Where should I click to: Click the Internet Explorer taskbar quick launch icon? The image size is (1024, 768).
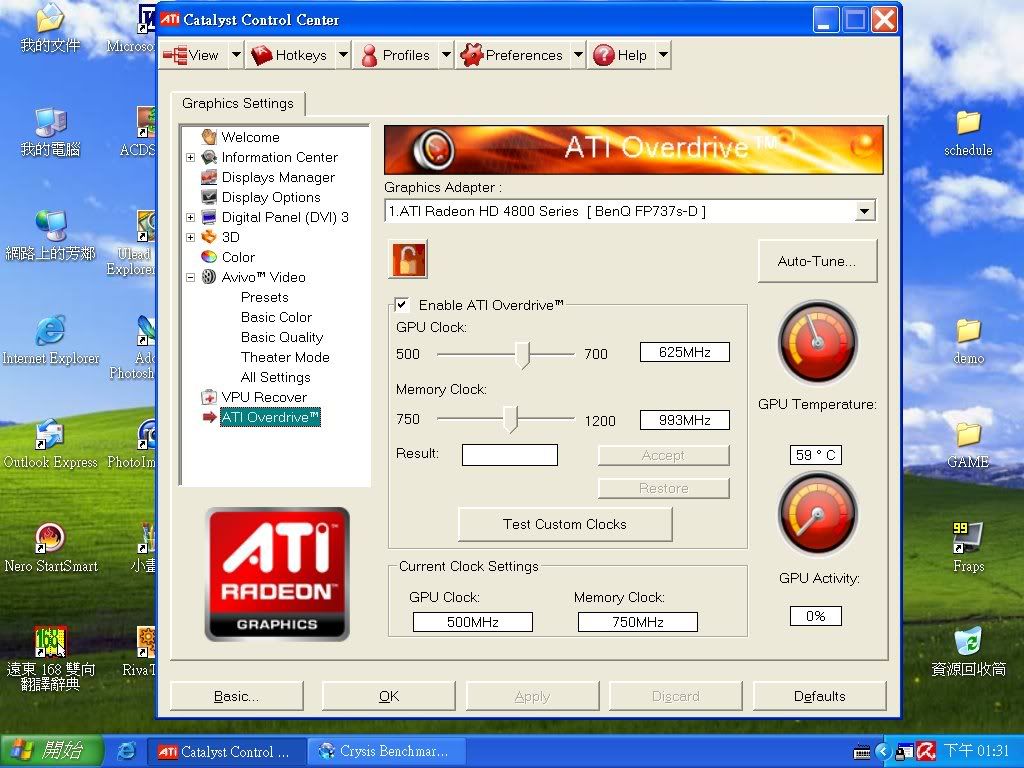(126, 751)
